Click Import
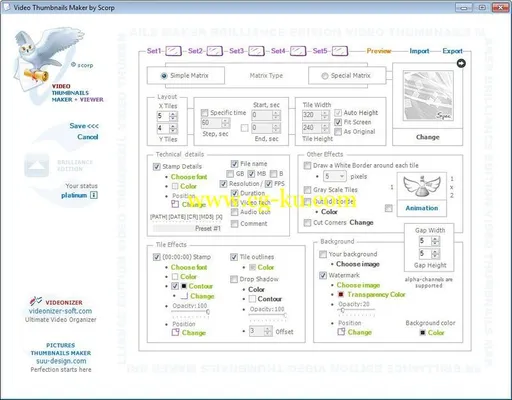This screenshot has height=400, width=512. pos(419,51)
